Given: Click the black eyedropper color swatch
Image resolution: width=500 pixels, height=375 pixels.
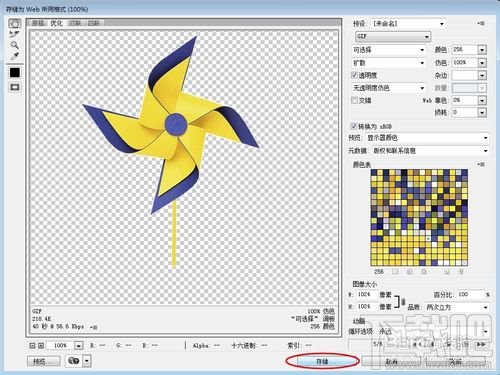Looking at the screenshot, I should point(15,72).
